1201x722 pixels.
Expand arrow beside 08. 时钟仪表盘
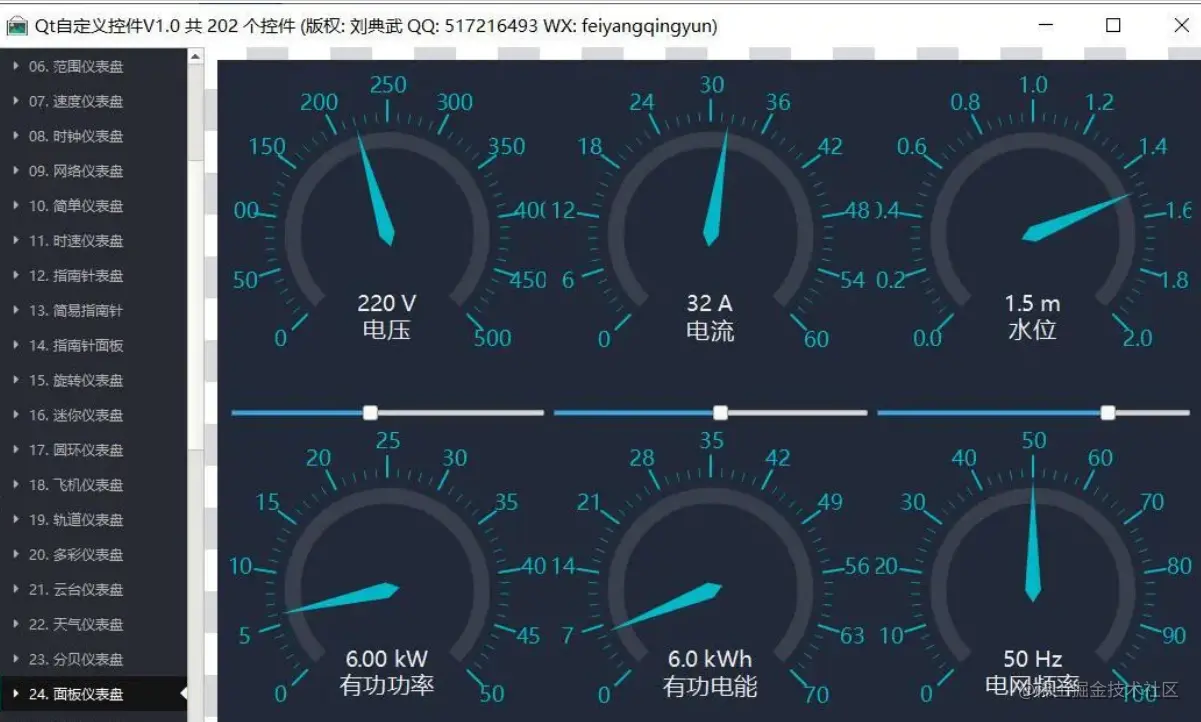(x=15, y=136)
